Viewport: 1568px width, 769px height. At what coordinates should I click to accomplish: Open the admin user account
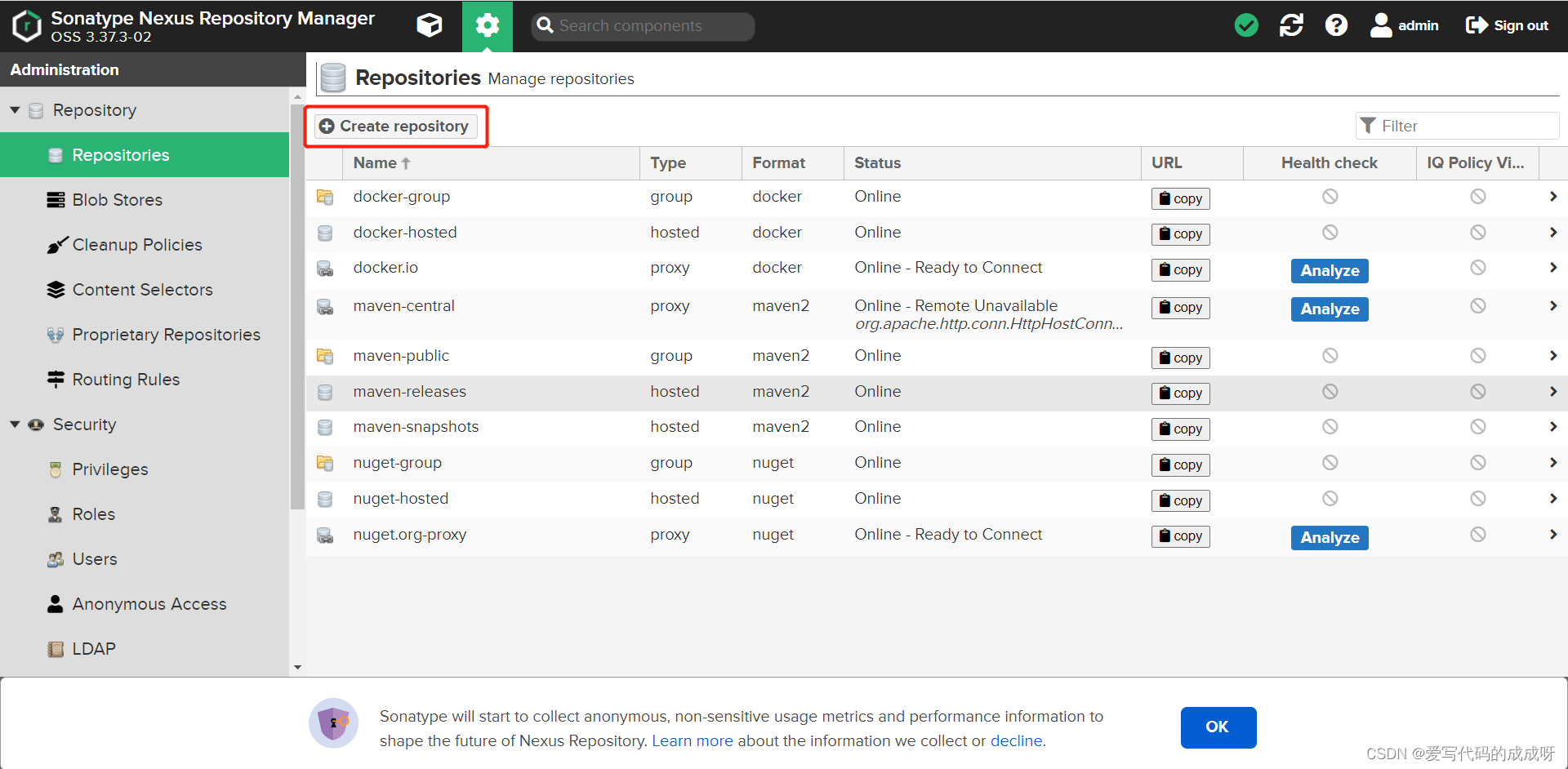(x=1404, y=25)
